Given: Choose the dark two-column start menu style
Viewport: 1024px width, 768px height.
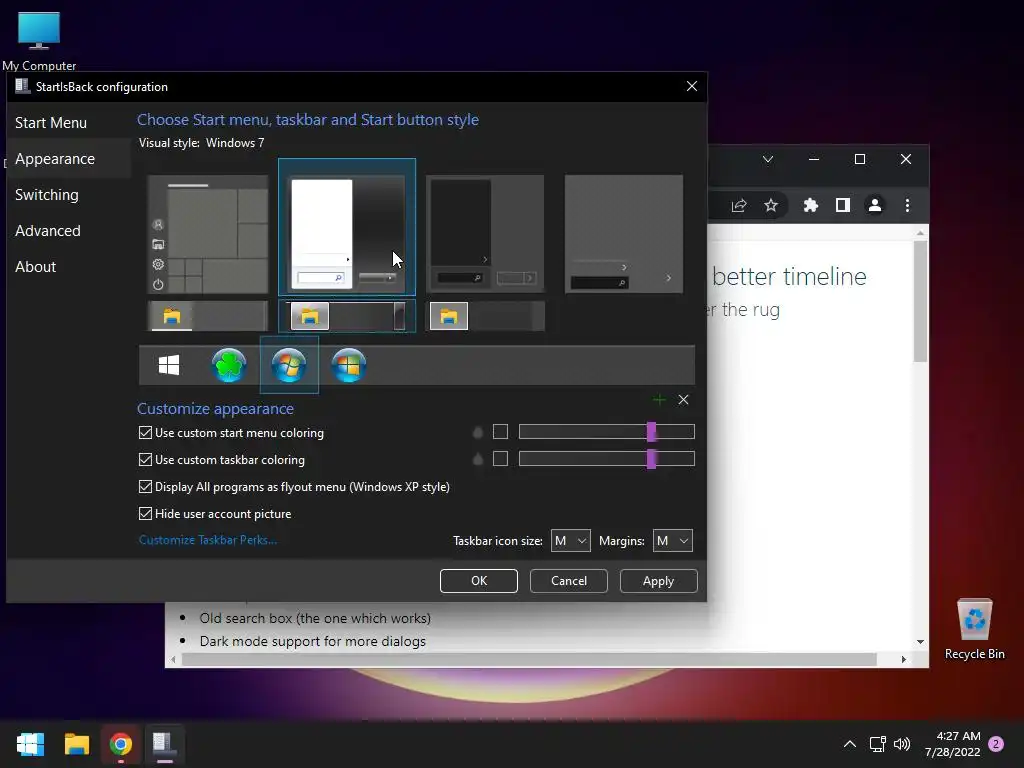Looking at the screenshot, I should tap(485, 234).
